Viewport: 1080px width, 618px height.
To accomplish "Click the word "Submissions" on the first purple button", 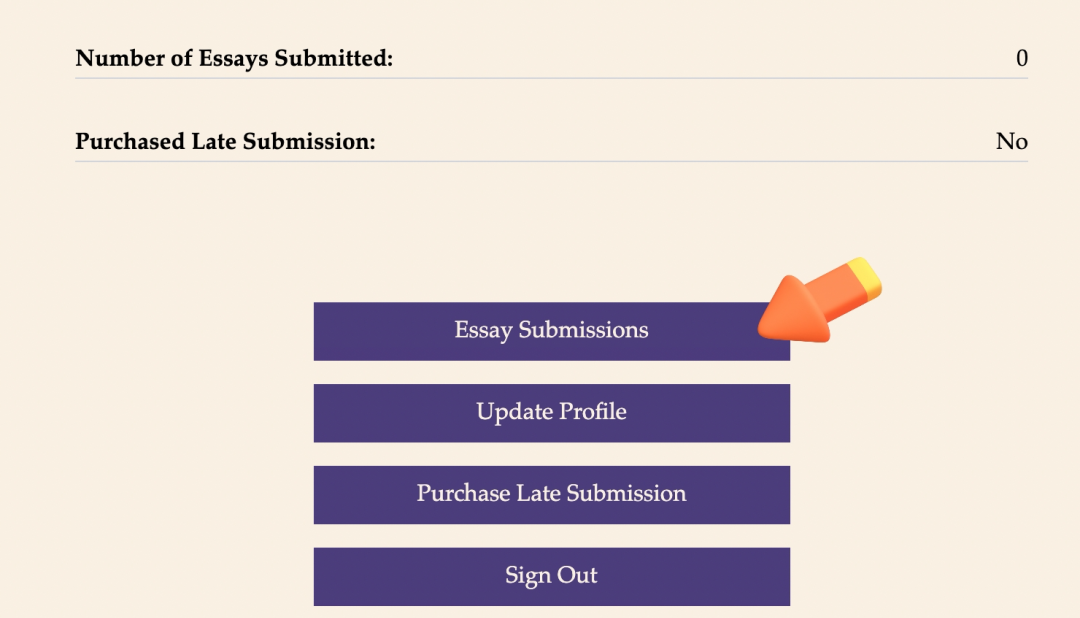I will click(583, 331).
